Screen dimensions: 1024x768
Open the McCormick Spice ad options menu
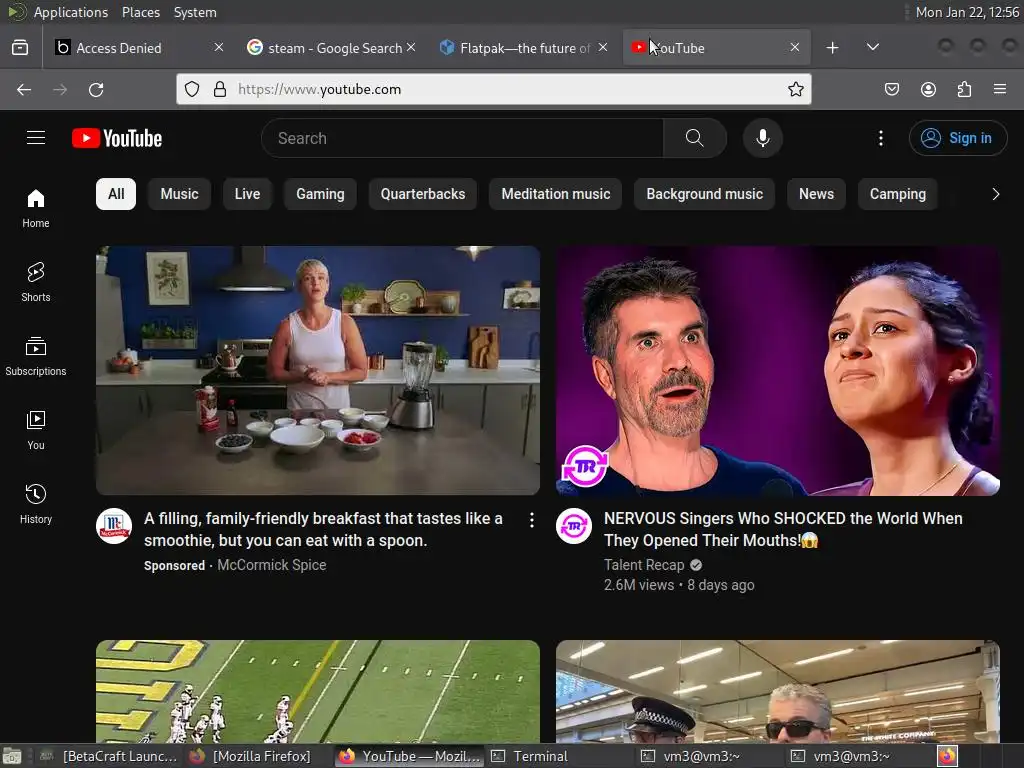tap(532, 520)
